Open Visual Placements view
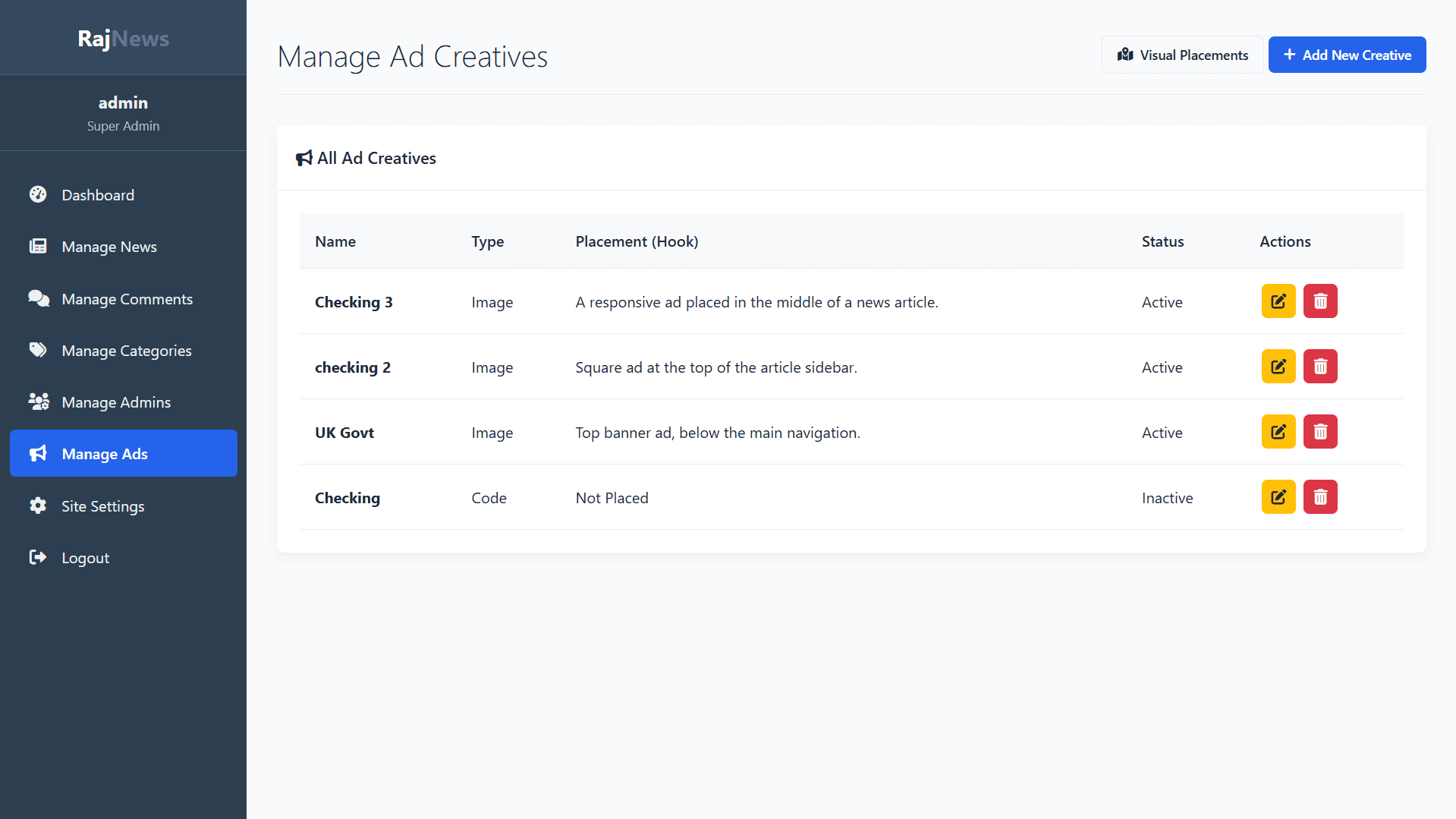The image size is (1456, 819). tap(1182, 55)
